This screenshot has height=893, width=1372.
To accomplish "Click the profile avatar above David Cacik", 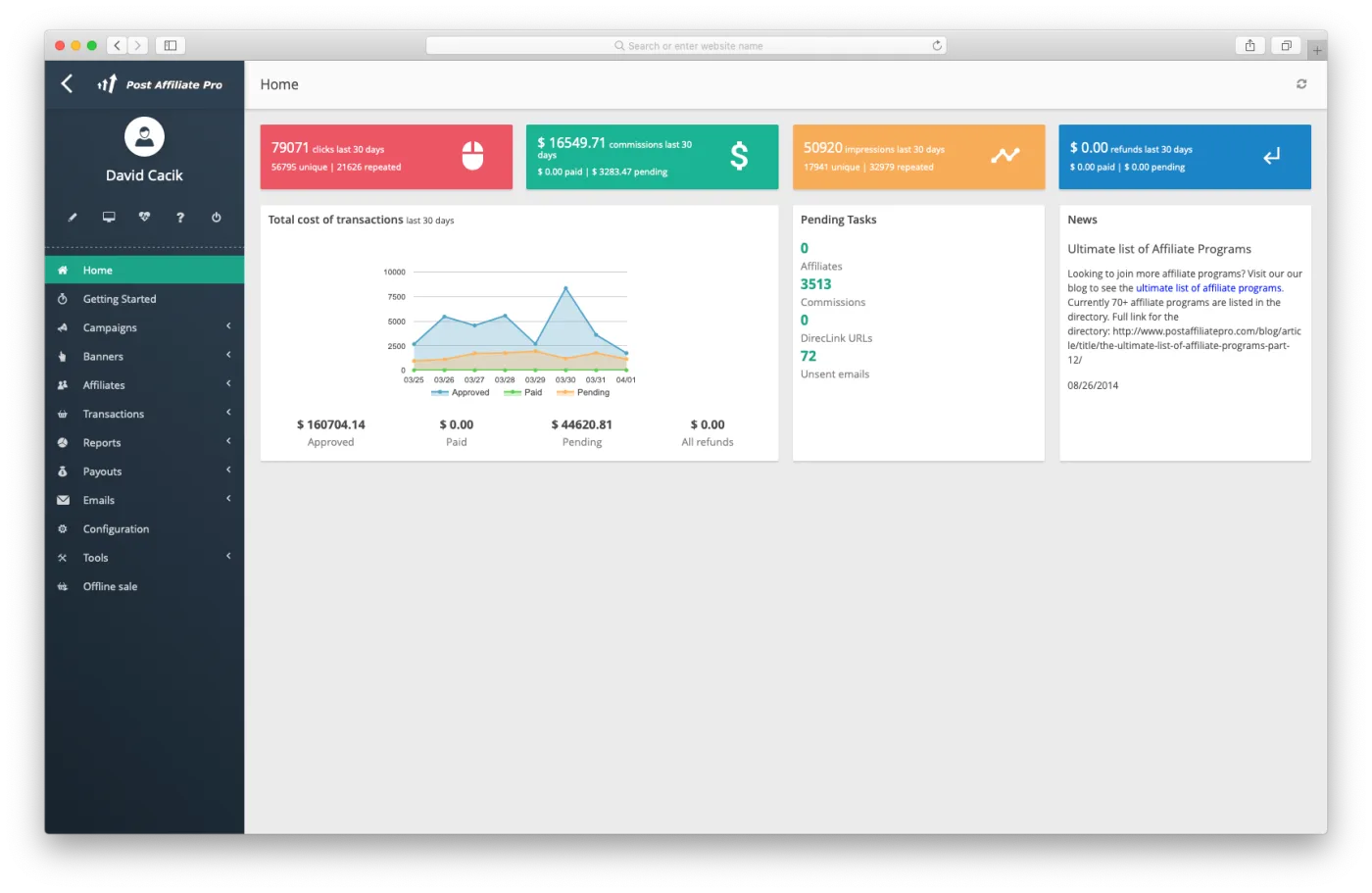I will coord(144,136).
